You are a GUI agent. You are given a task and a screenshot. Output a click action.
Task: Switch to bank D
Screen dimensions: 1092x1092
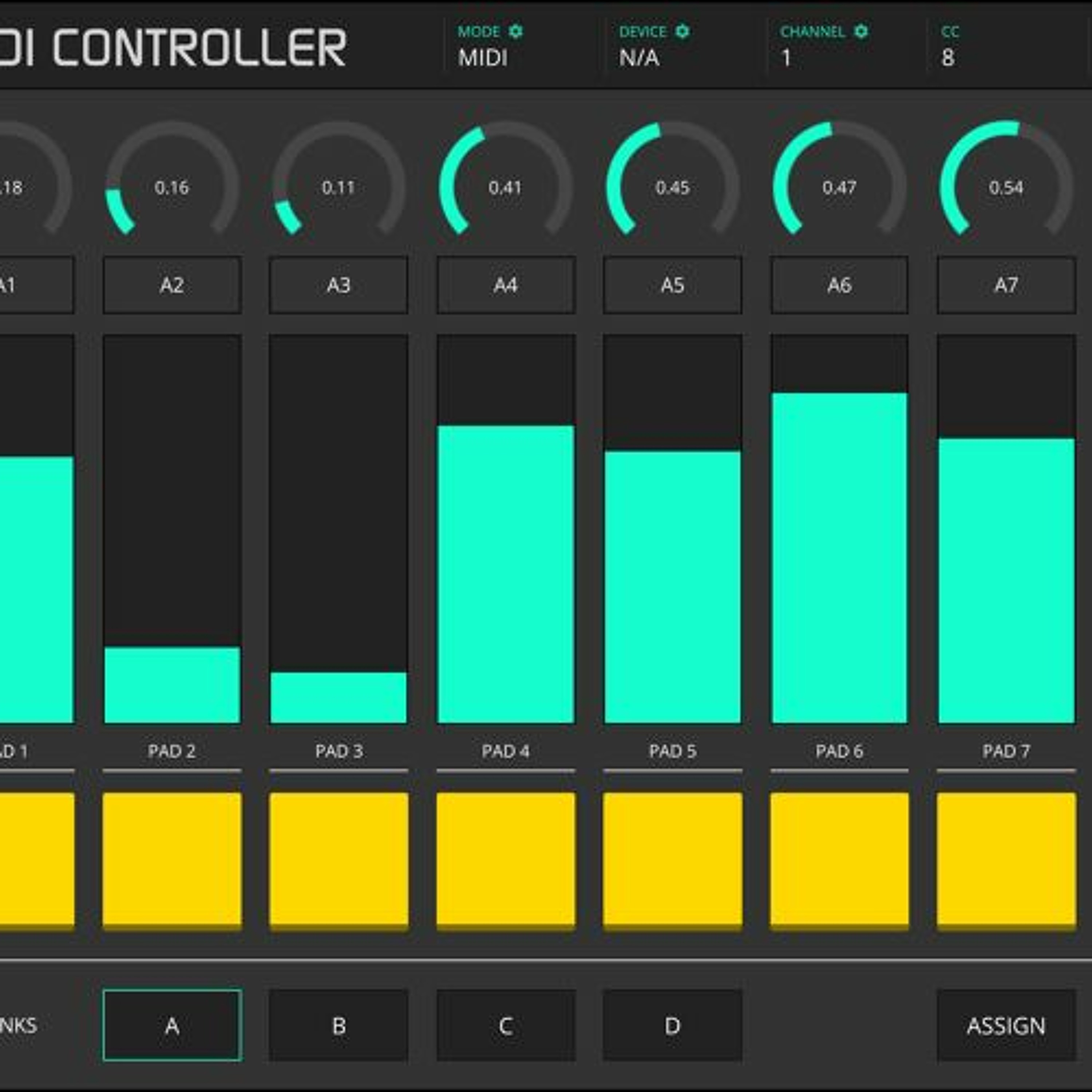673,1025
